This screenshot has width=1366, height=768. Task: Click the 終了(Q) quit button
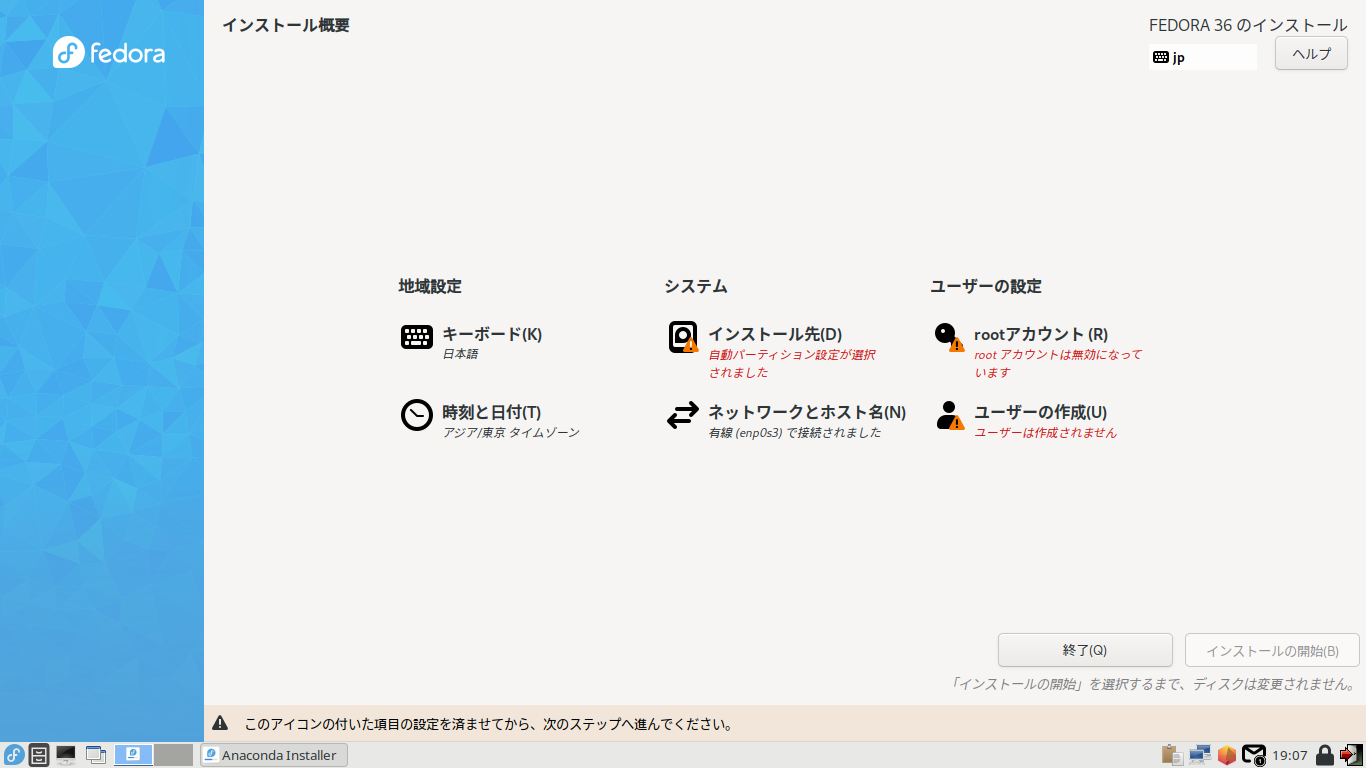tap(1085, 650)
